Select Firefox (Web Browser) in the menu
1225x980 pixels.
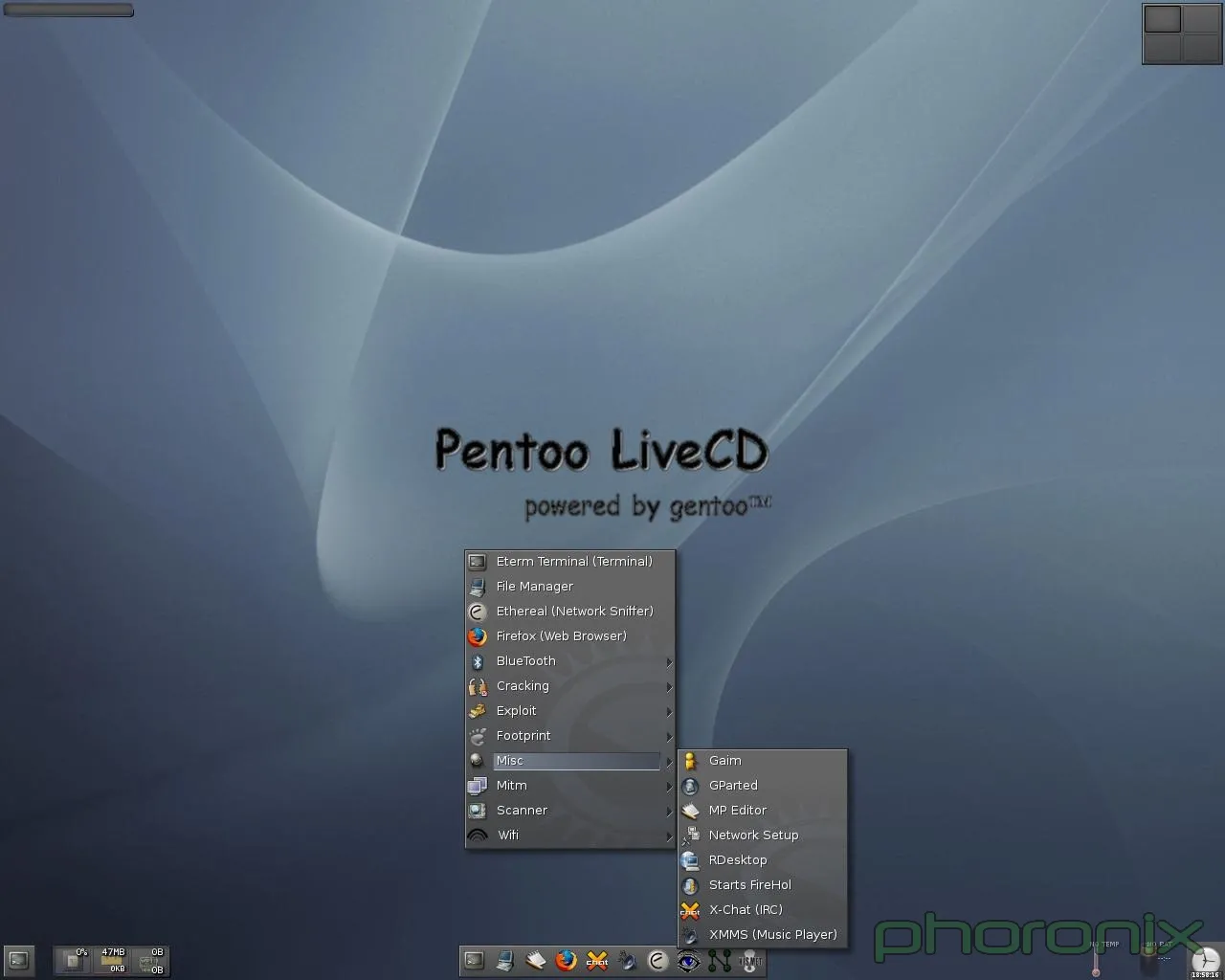pos(570,636)
